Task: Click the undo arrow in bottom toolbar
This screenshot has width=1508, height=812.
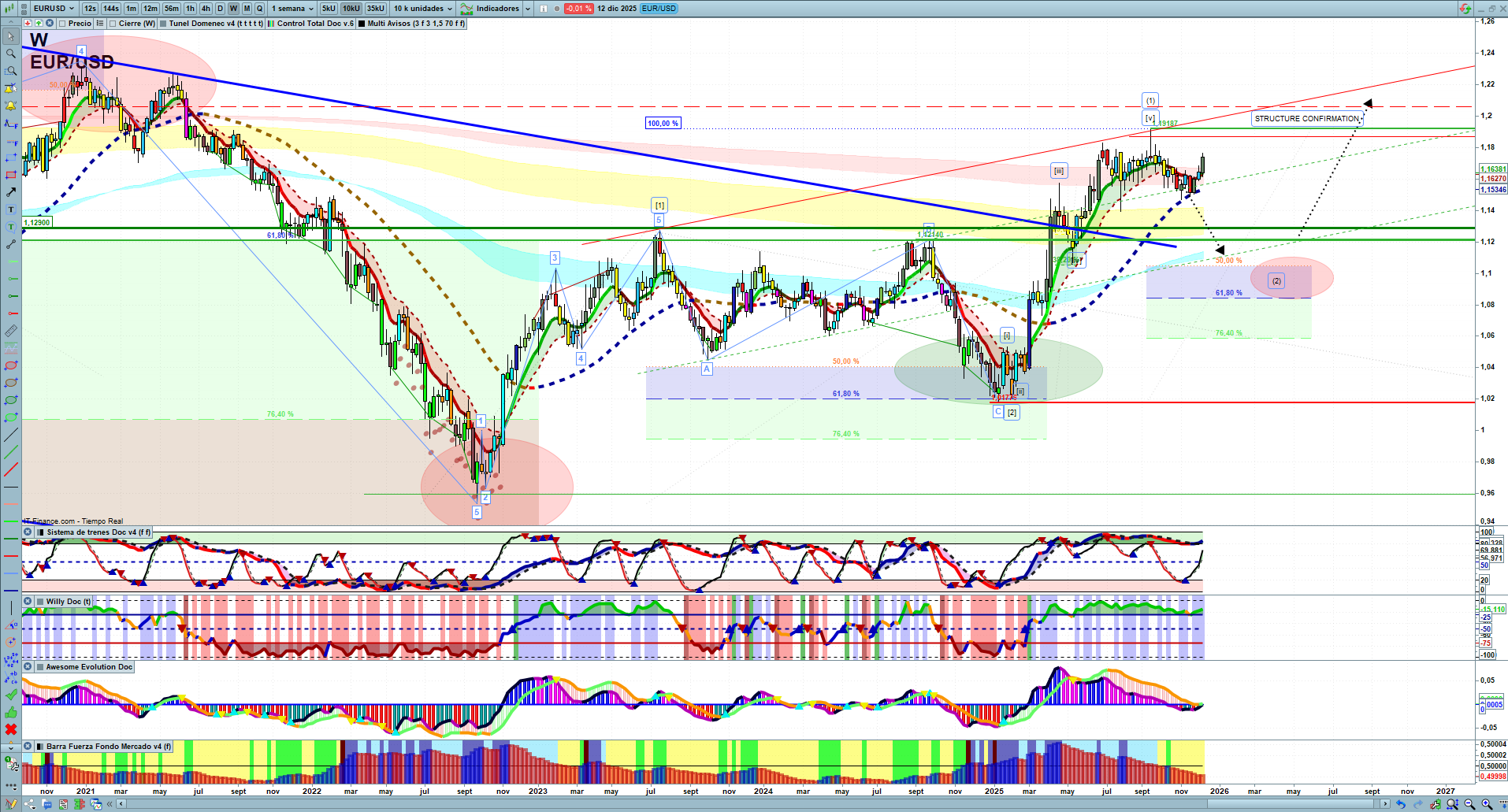Action: coord(1401,804)
